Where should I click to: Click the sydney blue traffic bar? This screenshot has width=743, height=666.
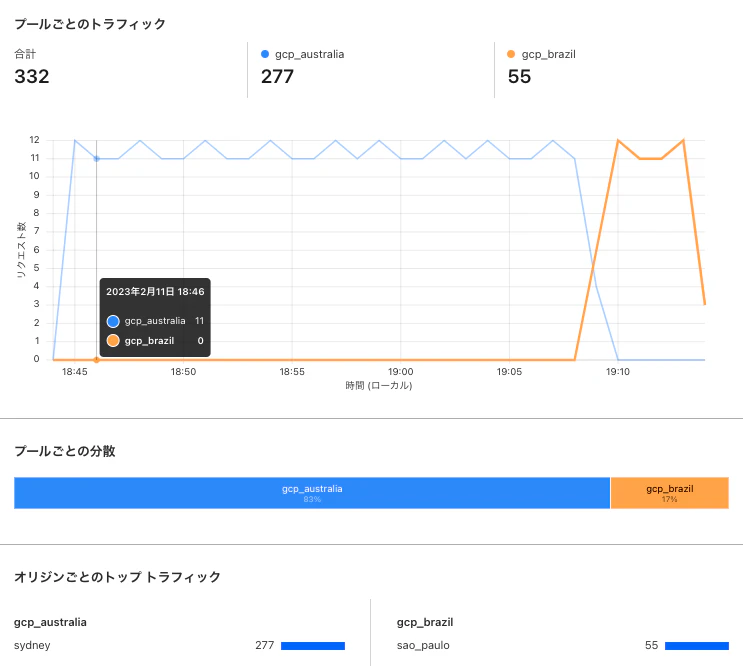(313, 646)
